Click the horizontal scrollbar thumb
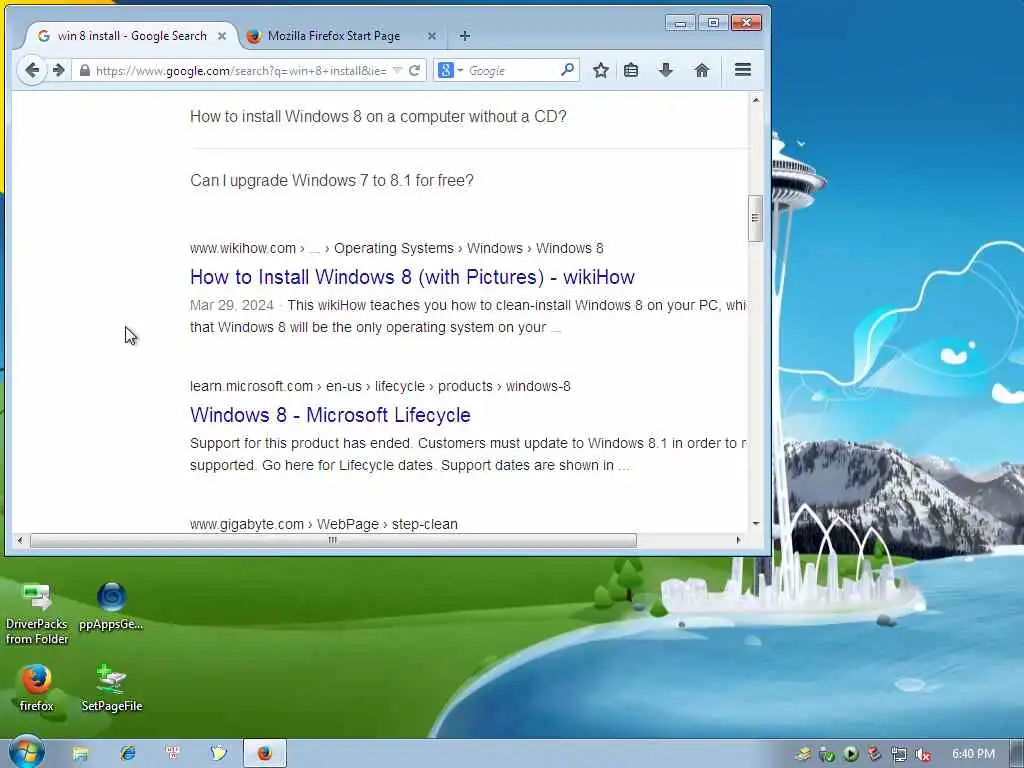 (x=333, y=540)
